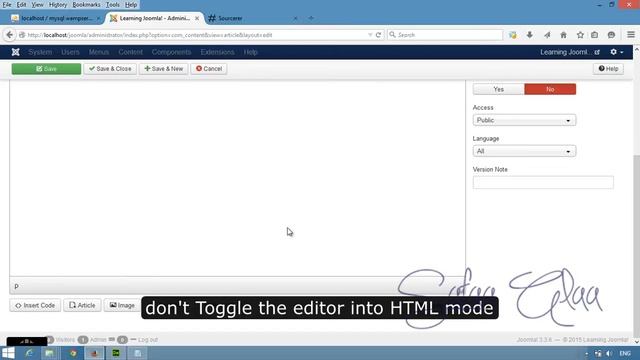Screen dimensions: 640x360
Task: Go back with the browser back arrow
Action: click(10, 35)
